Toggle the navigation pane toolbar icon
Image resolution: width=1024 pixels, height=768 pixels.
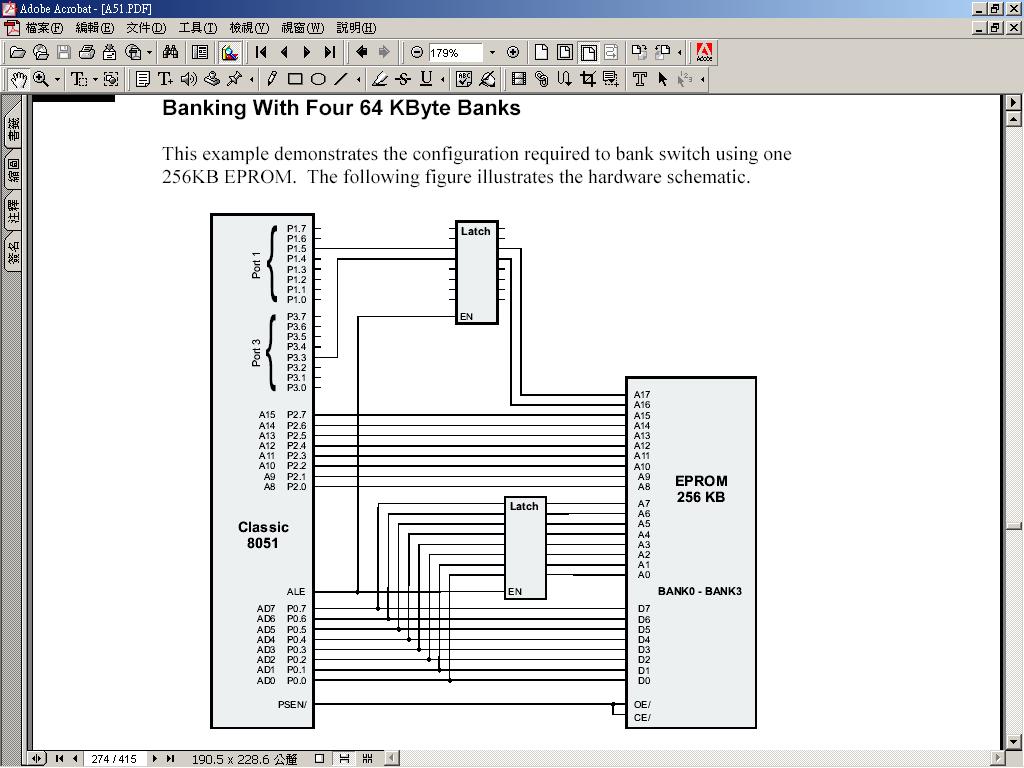pyautogui.click(x=200, y=52)
